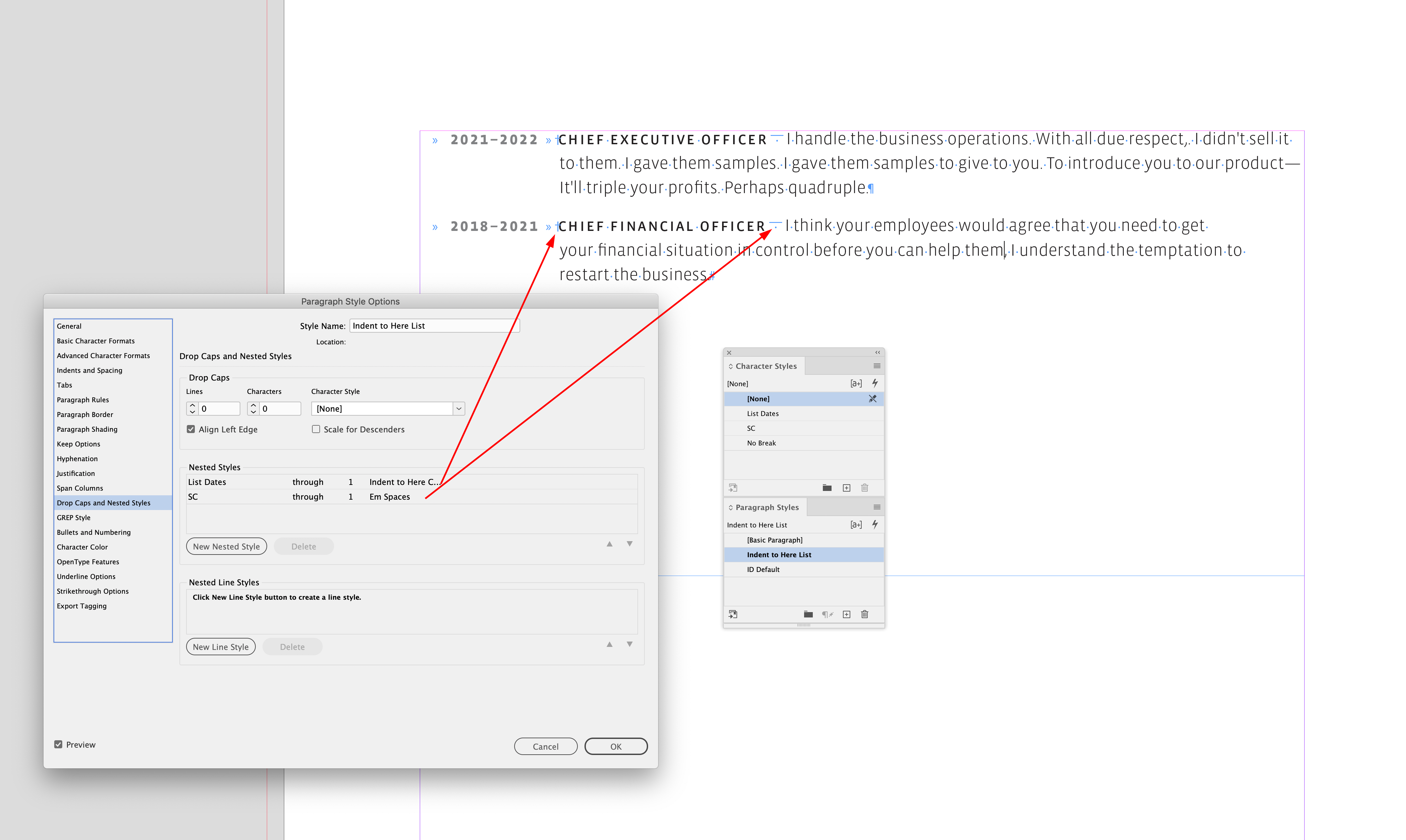
Task: Click the crossed-pen icon beside the [None] style
Action: click(873, 399)
